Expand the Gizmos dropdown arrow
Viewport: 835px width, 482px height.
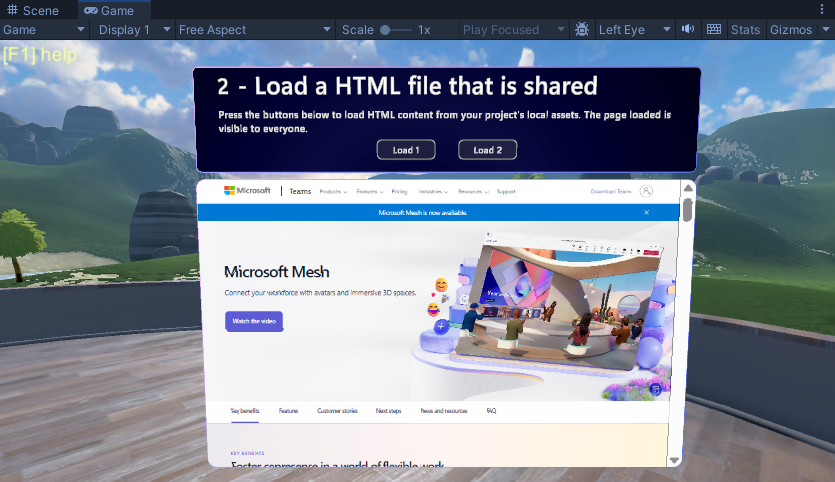pos(826,30)
